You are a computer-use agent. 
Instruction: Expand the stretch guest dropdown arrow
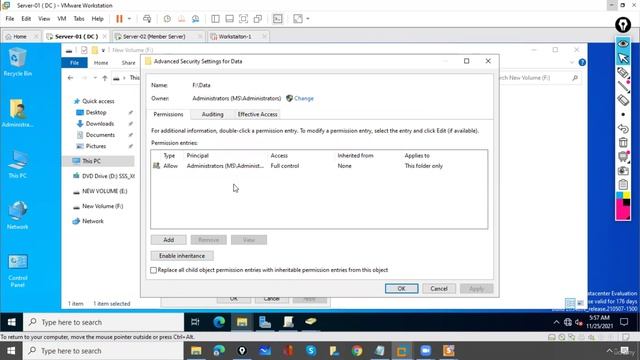(x=308, y=19)
